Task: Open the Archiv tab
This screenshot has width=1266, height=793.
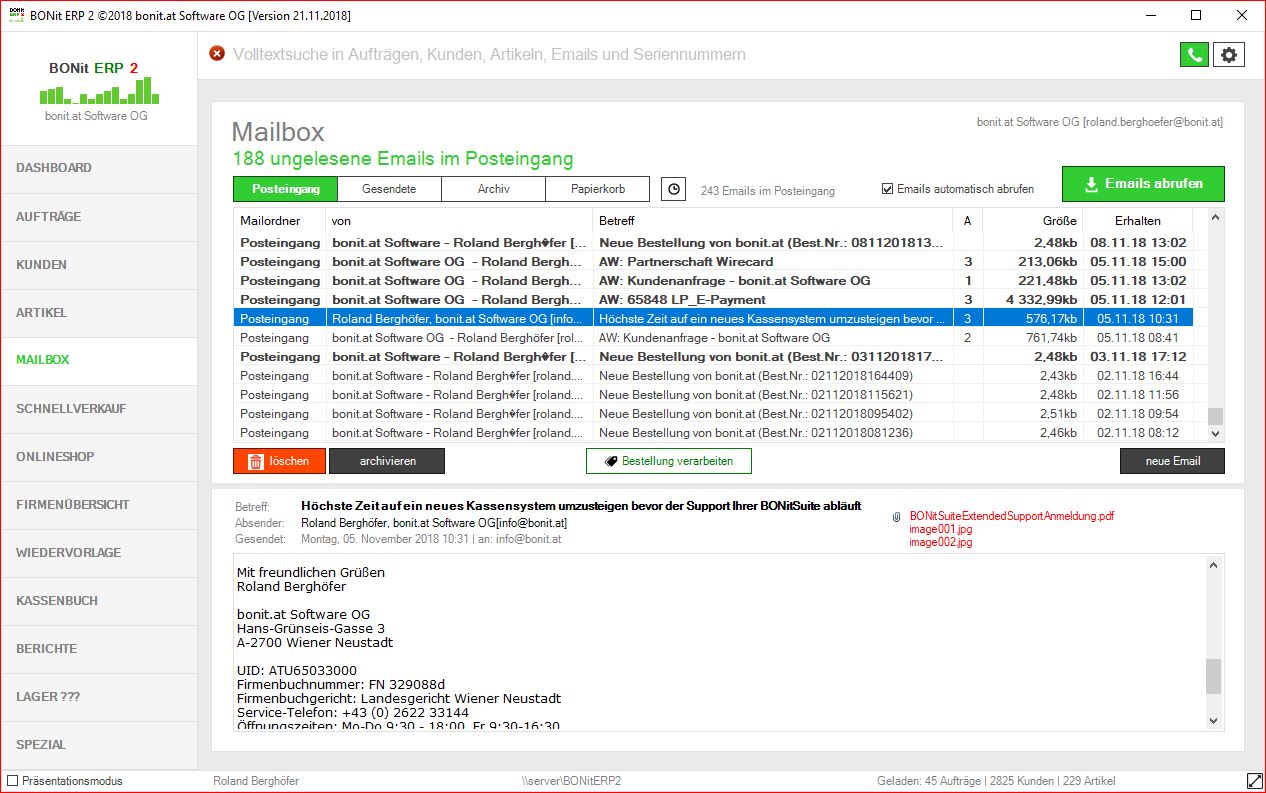Action: (493, 189)
